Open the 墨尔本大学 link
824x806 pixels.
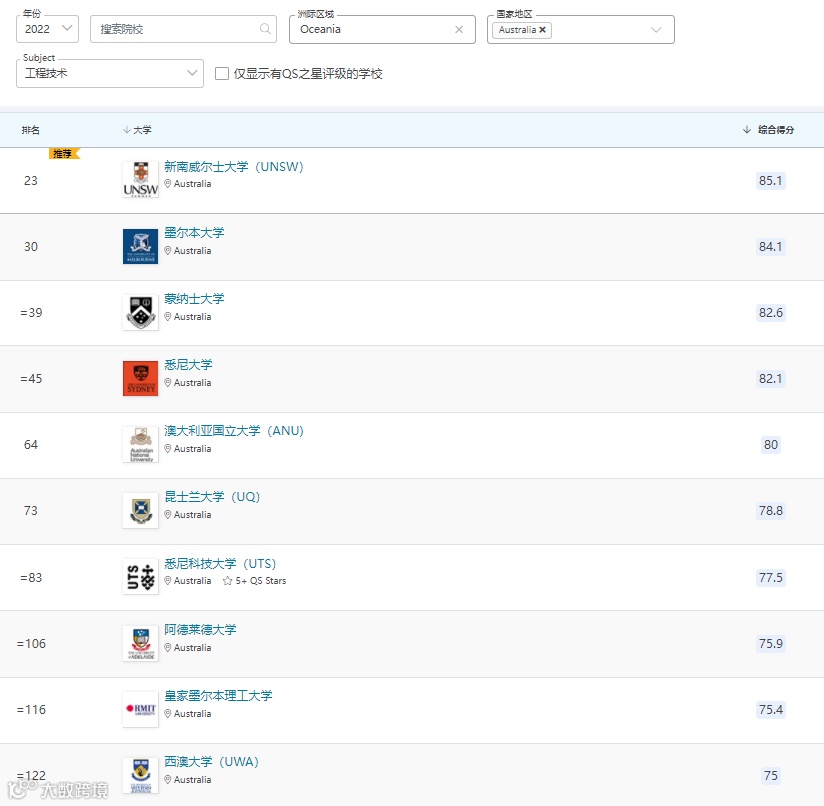click(x=194, y=233)
